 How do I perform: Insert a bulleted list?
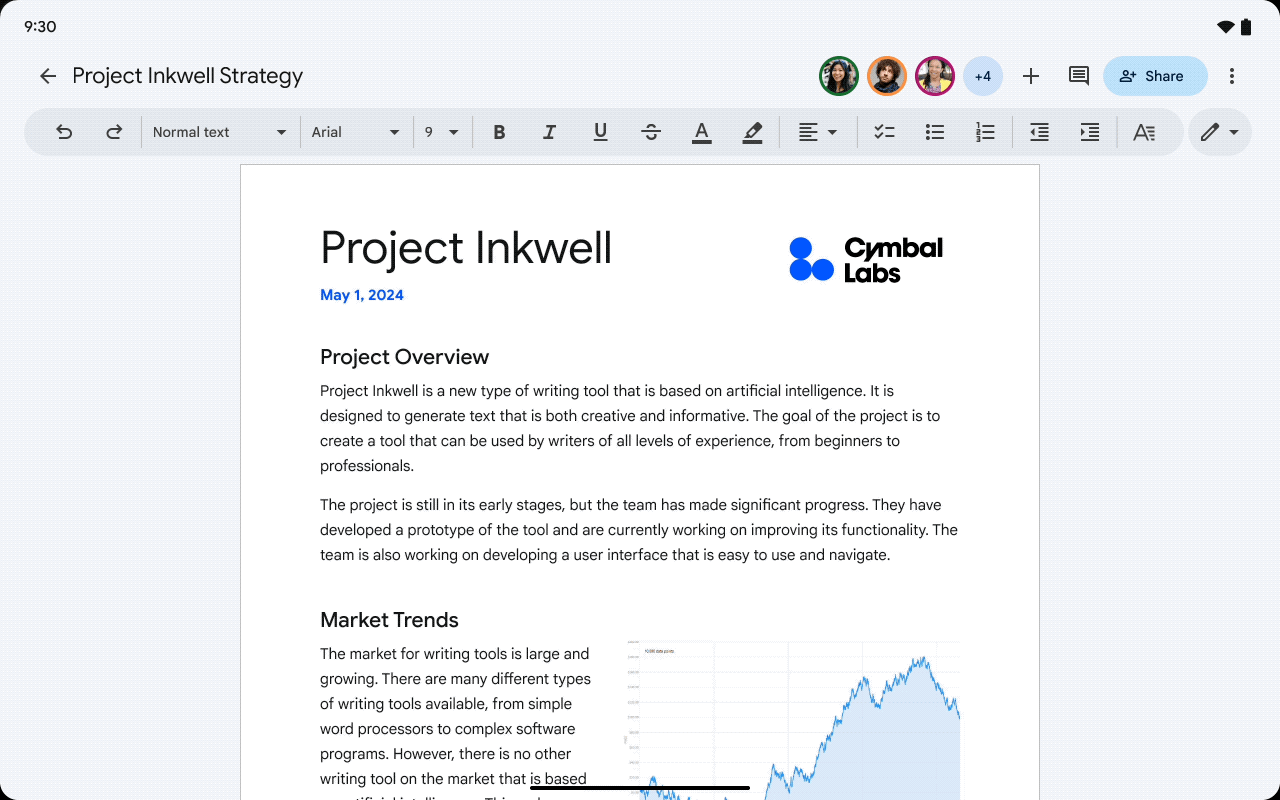tap(935, 132)
